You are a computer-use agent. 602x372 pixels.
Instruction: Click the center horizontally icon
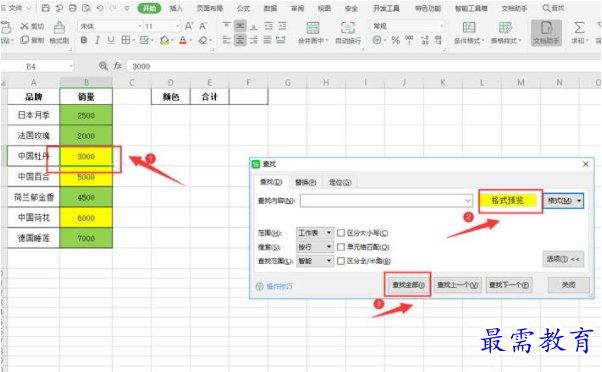pyautogui.click(x=240, y=40)
